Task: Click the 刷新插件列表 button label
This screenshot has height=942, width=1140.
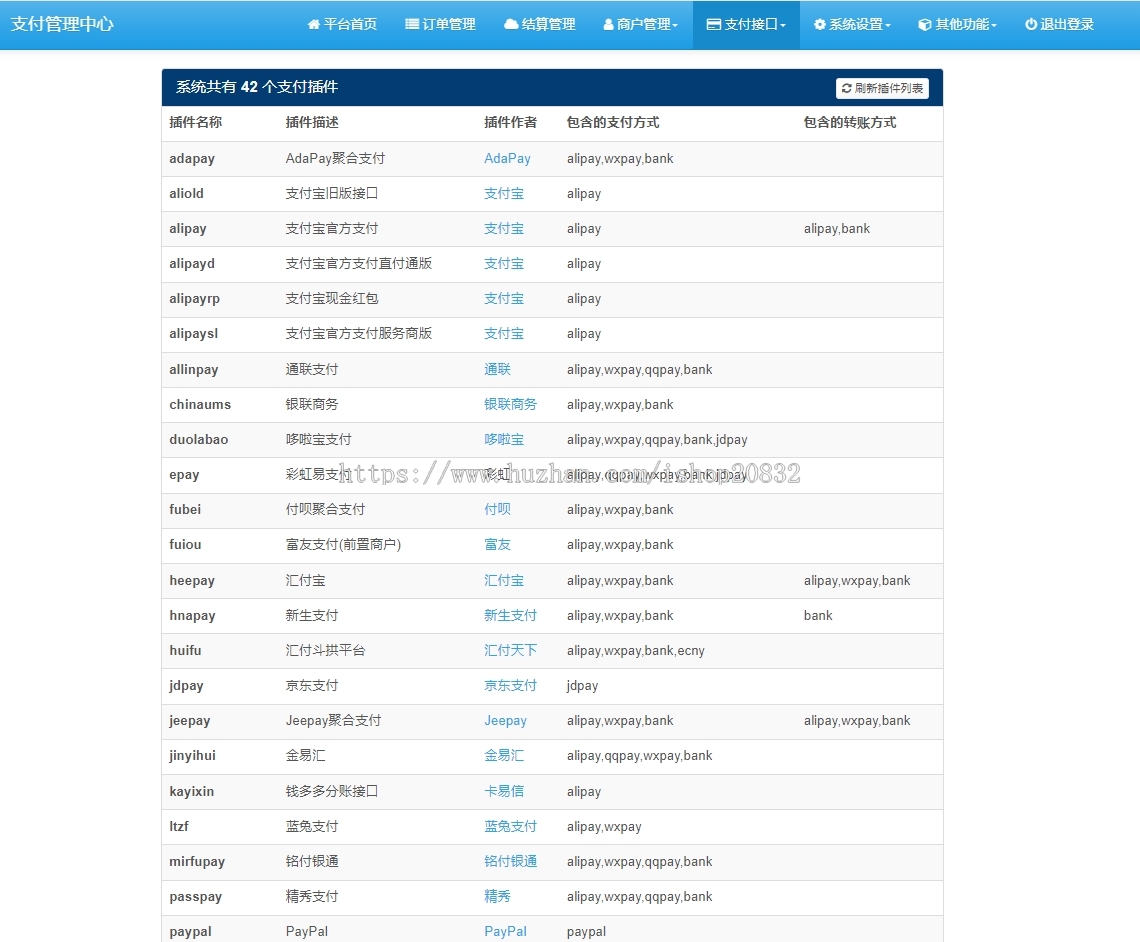Action: pos(888,88)
